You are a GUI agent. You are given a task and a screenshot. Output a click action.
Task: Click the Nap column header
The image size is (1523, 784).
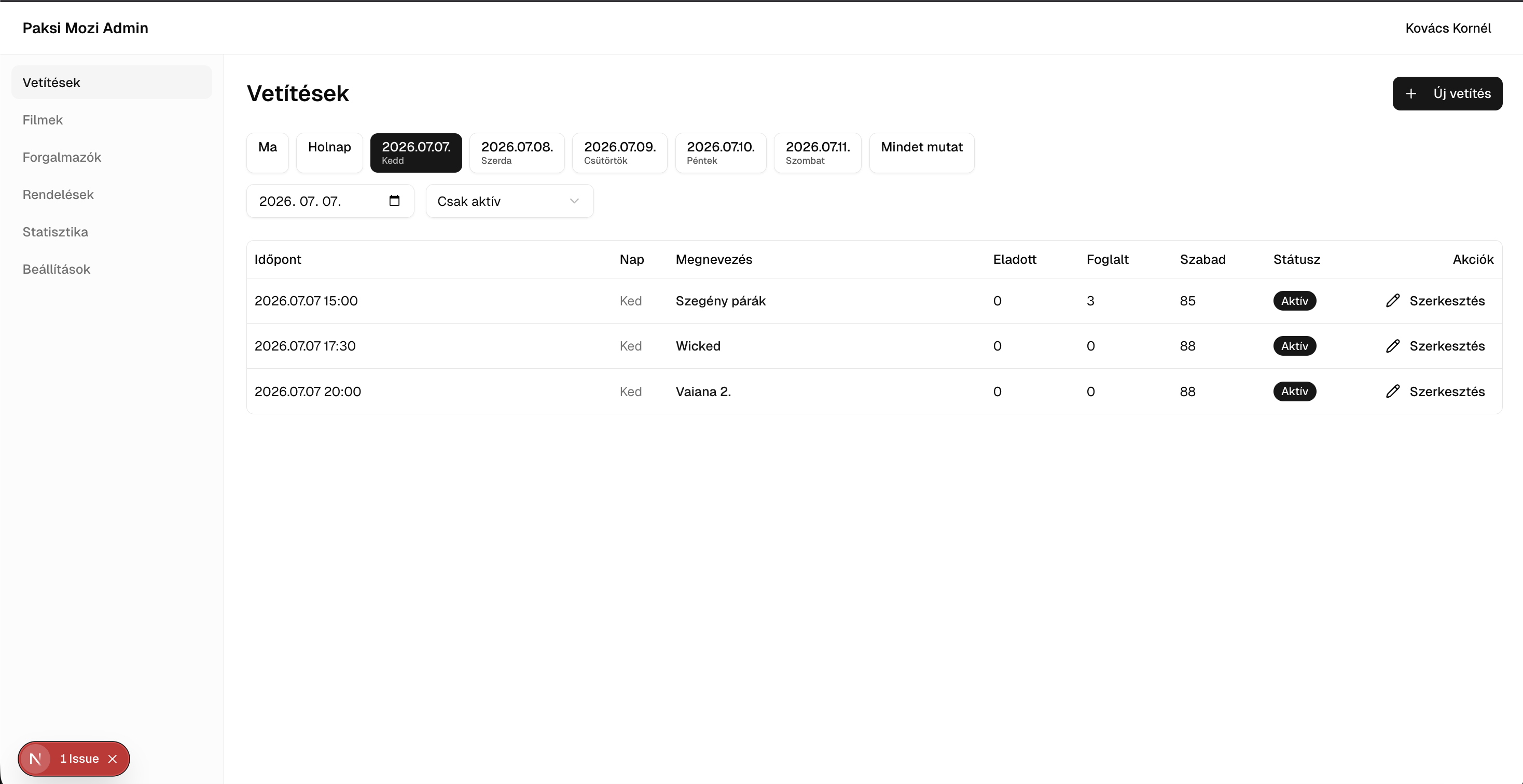(x=631, y=259)
